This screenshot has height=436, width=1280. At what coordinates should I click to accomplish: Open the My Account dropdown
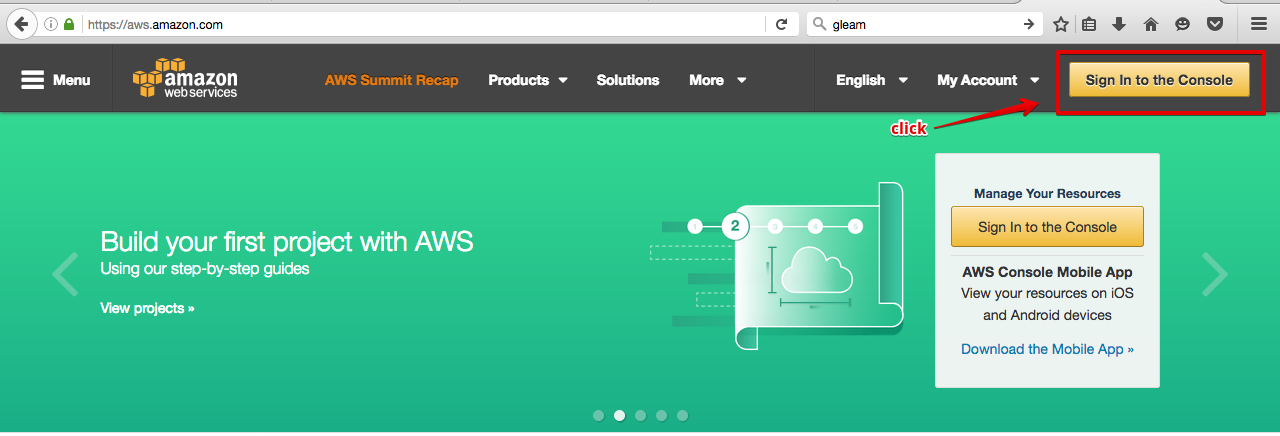(988, 80)
